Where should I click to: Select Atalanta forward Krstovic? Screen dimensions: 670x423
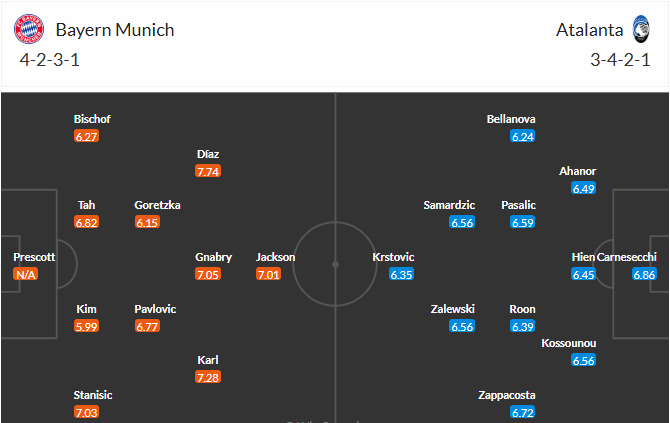tap(393, 257)
